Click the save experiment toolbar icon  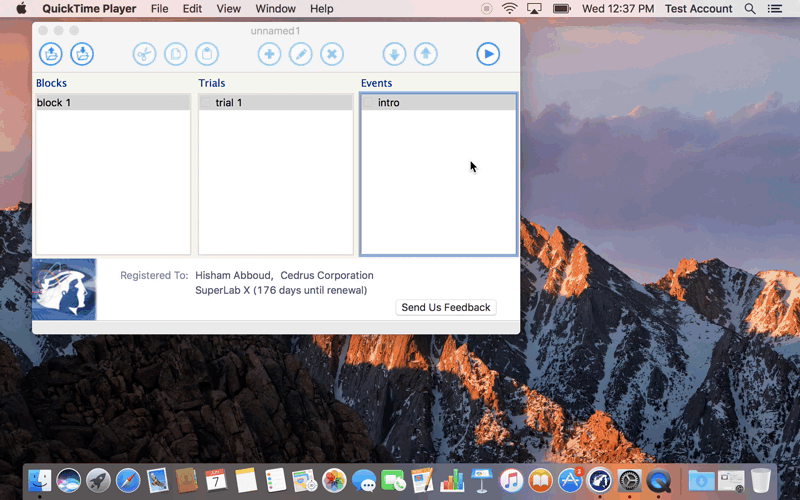tap(82, 54)
